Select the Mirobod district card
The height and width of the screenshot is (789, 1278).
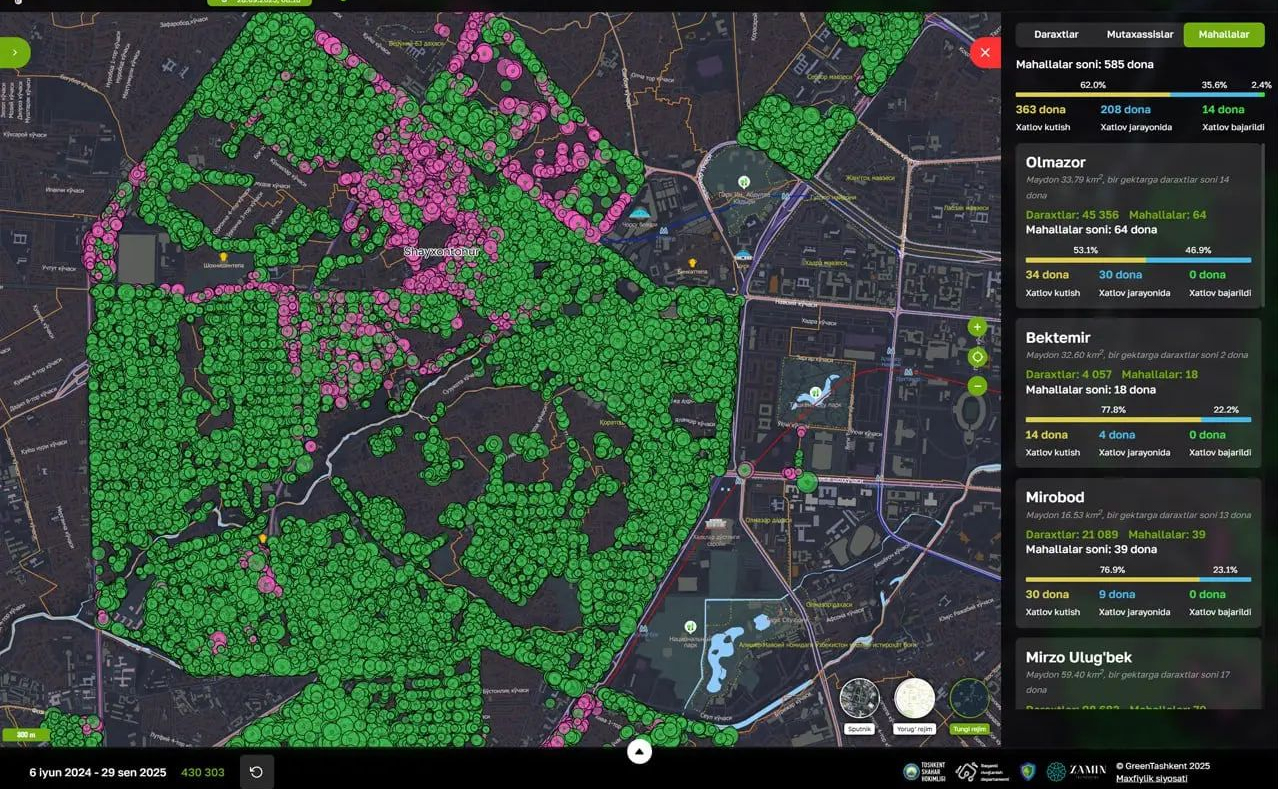tap(1138, 555)
